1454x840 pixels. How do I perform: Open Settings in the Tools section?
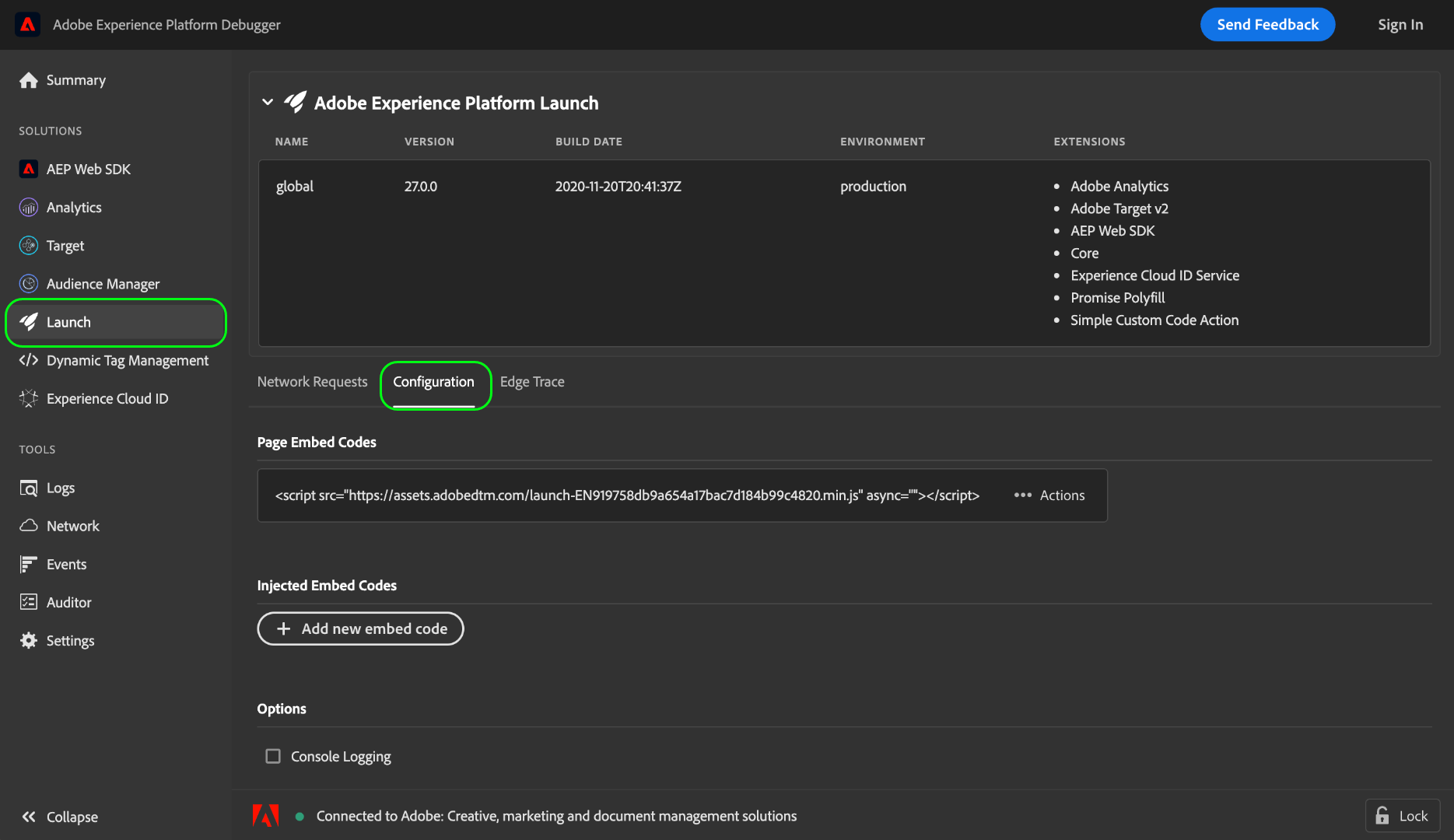click(69, 640)
